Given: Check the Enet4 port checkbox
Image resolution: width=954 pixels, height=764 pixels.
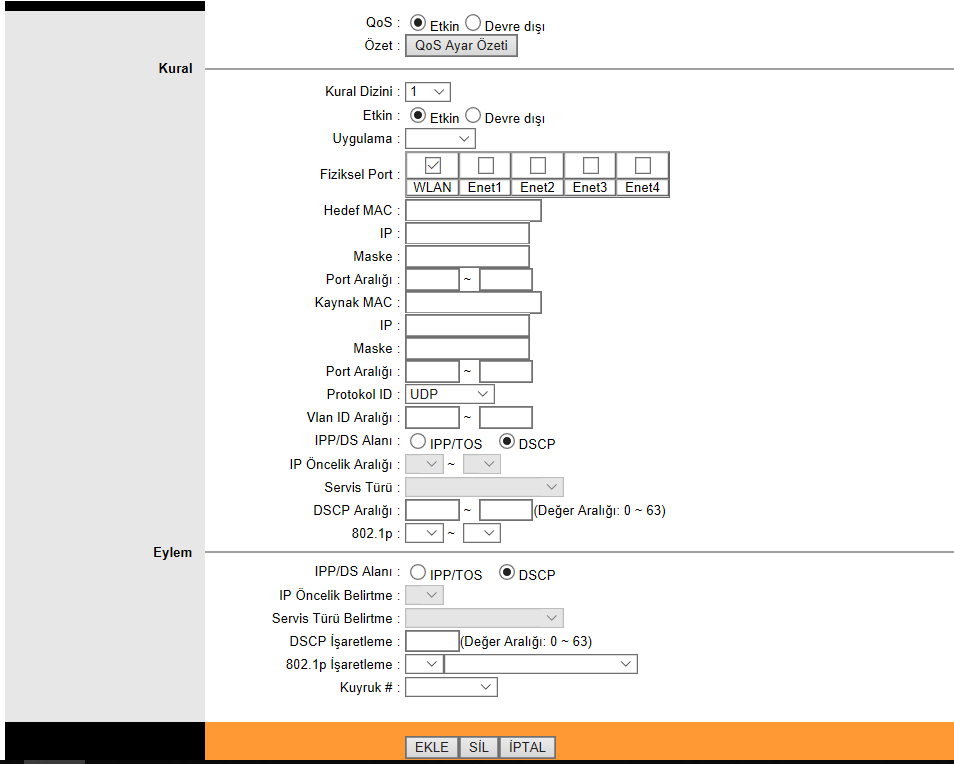Looking at the screenshot, I should pos(643,165).
